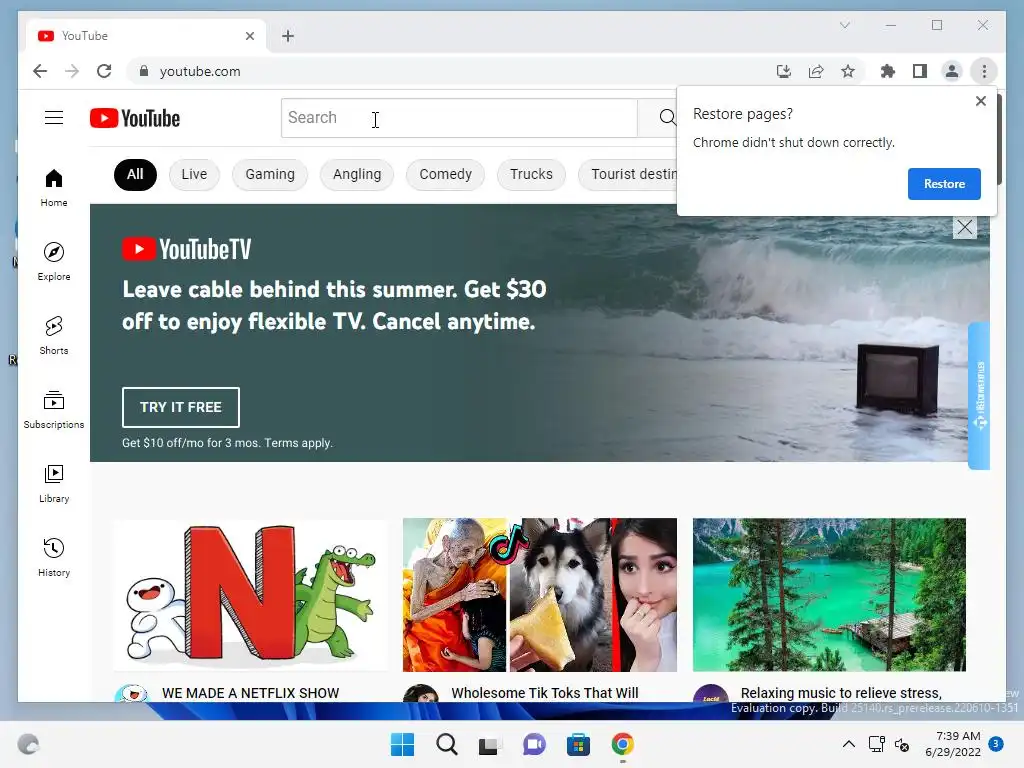Select the All filter chip

coord(135,174)
